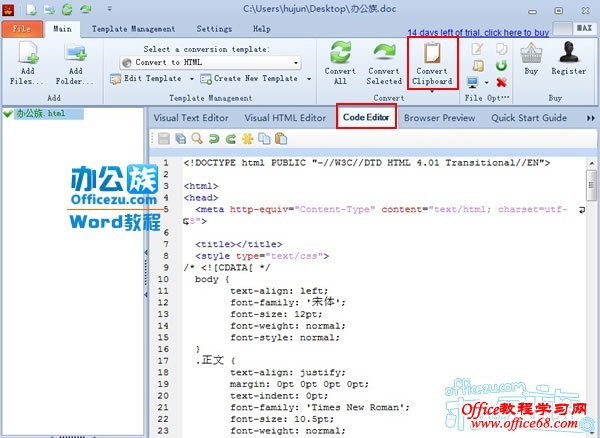Click the 'text-align: justify;' code line
The height and width of the screenshot is (438, 600).
287,372
